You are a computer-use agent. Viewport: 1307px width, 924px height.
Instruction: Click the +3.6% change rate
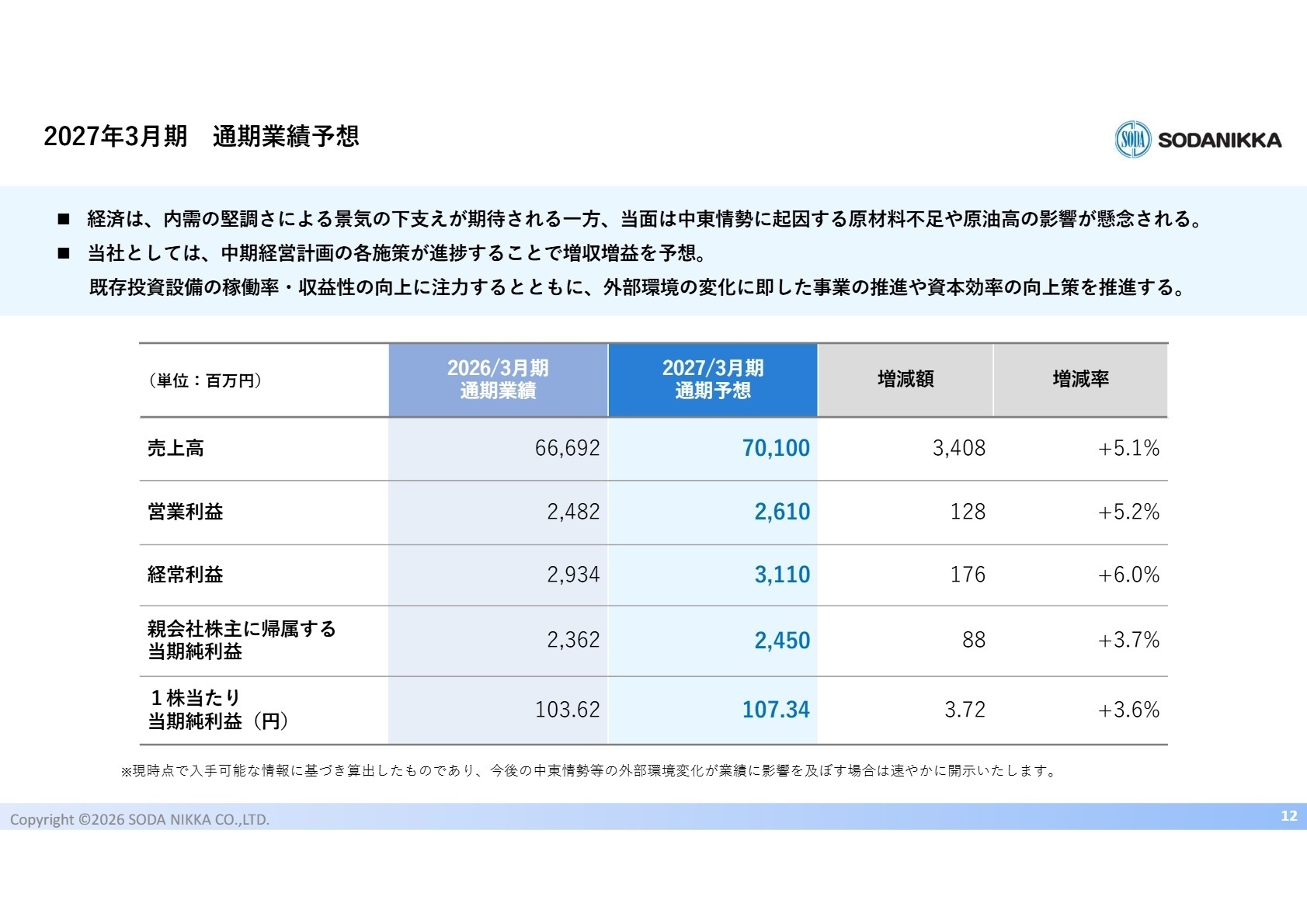(x=1128, y=710)
